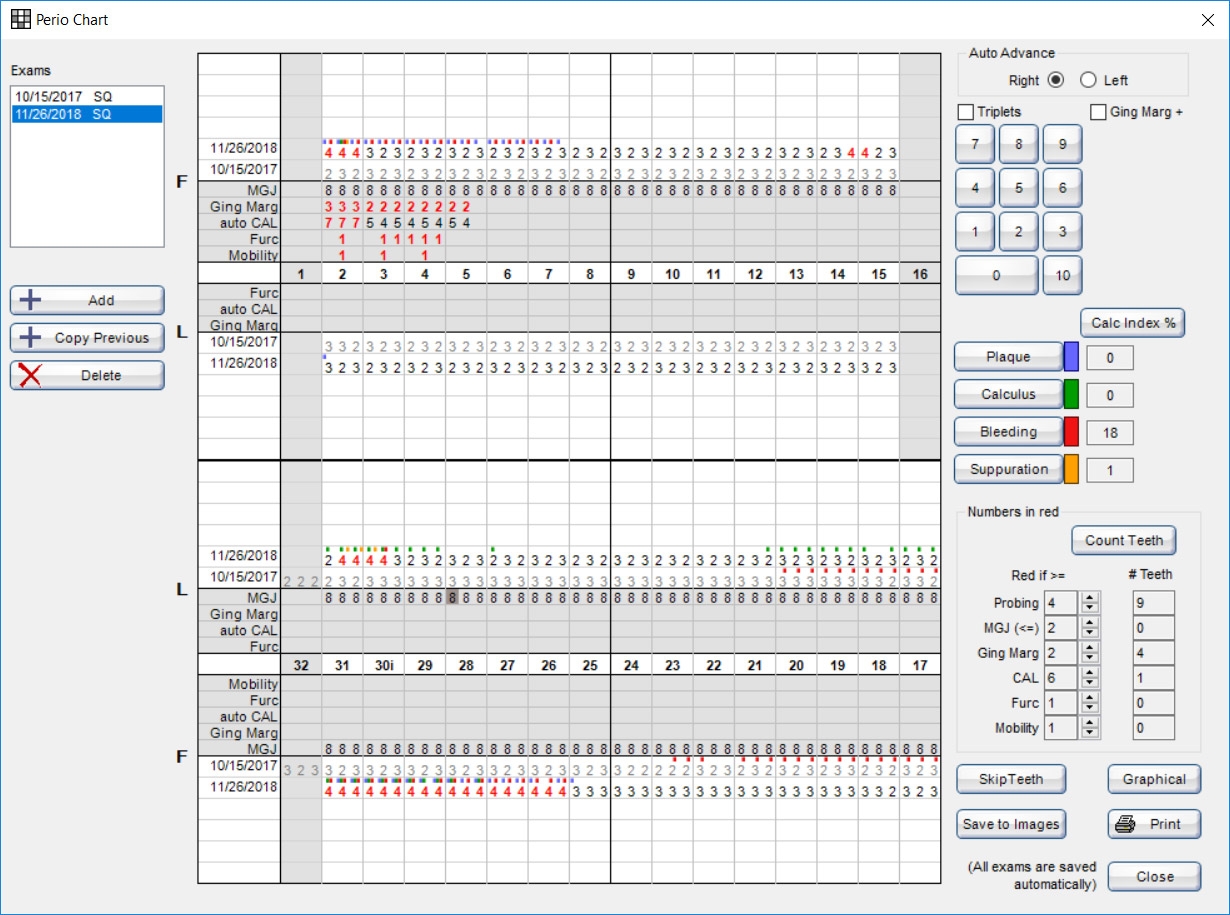The width and height of the screenshot is (1230, 915).
Task: Check the Ging Marg + option
Action: click(1095, 112)
